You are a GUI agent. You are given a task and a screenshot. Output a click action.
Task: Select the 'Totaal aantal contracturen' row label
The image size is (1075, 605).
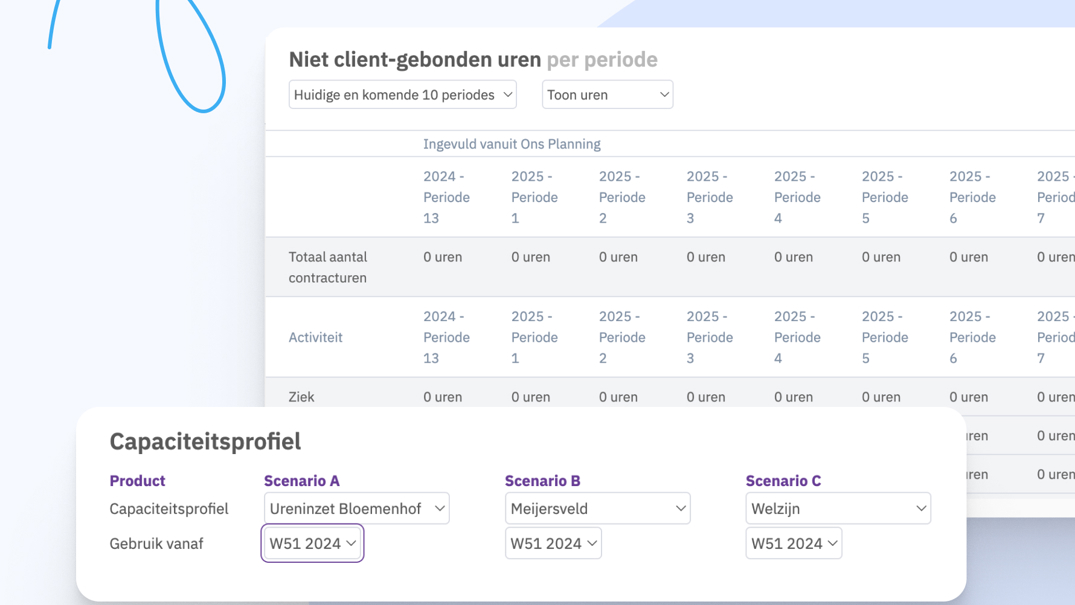pyautogui.click(x=328, y=267)
